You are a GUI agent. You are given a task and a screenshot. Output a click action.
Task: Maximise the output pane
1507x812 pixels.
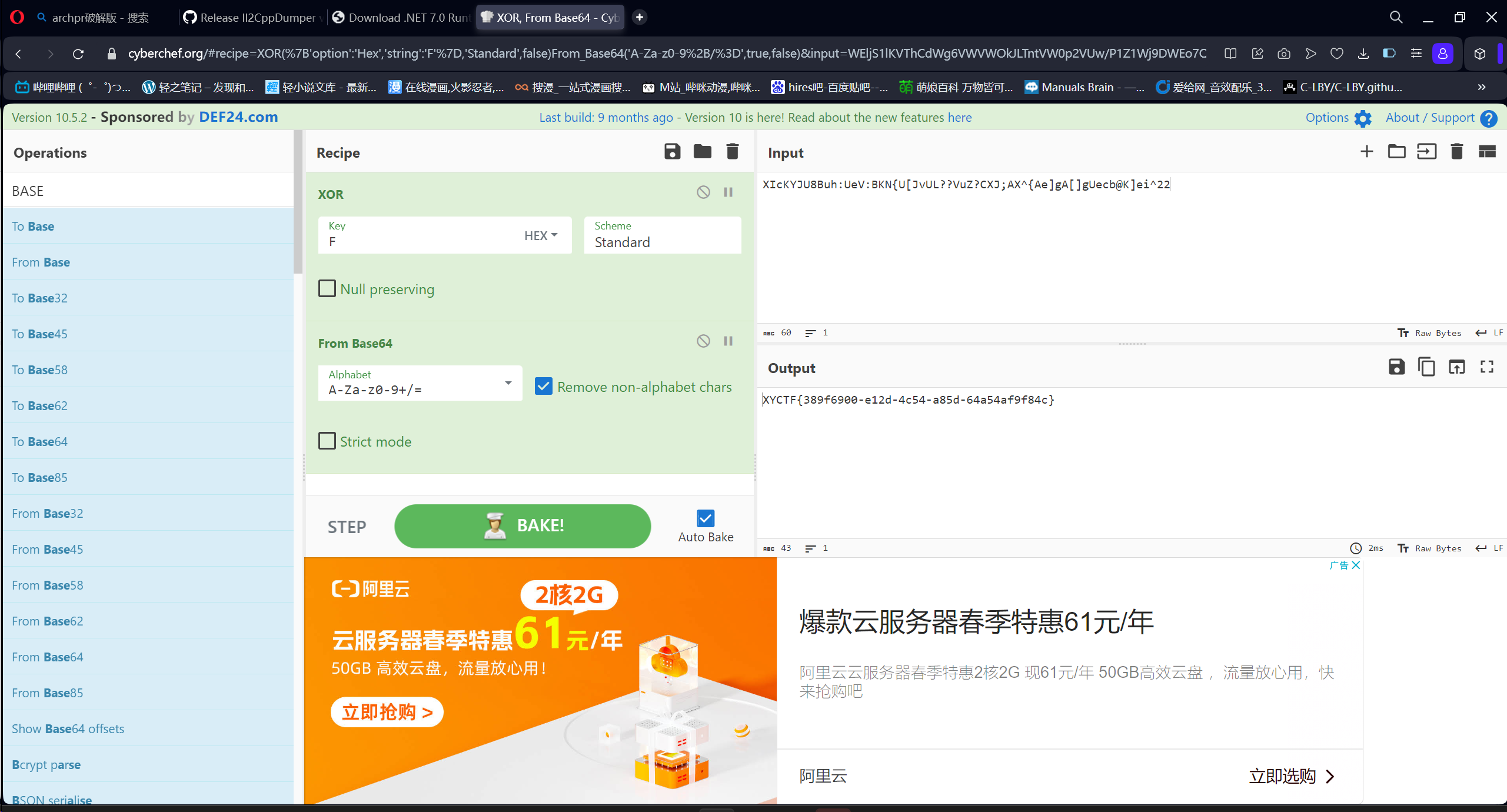pyautogui.click(x=1486, y=367)
